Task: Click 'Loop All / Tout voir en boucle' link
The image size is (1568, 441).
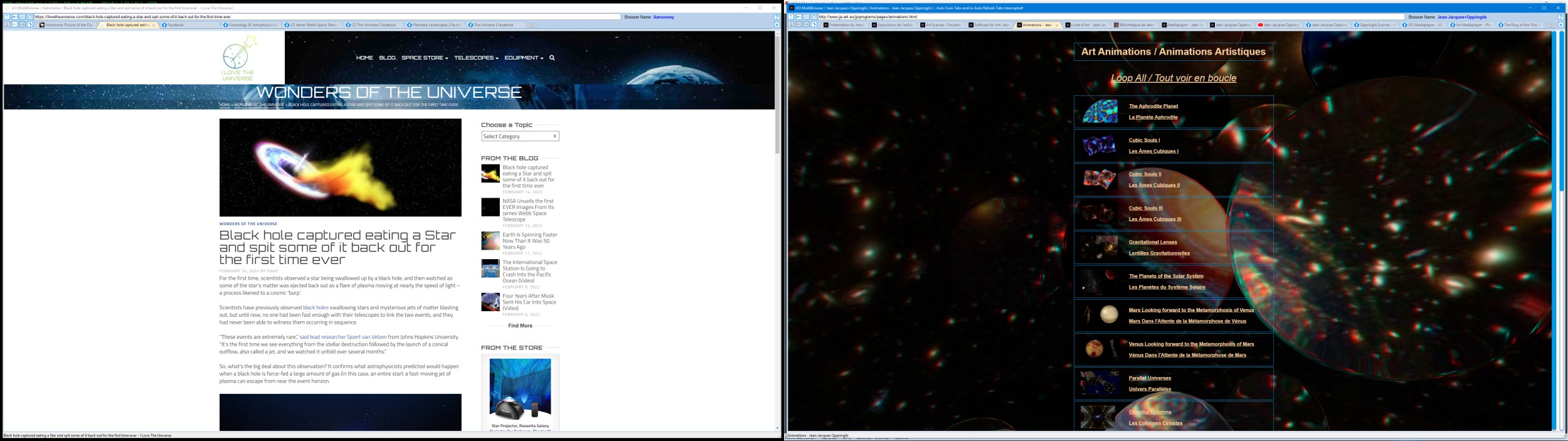Action: tap(1173, 78)
